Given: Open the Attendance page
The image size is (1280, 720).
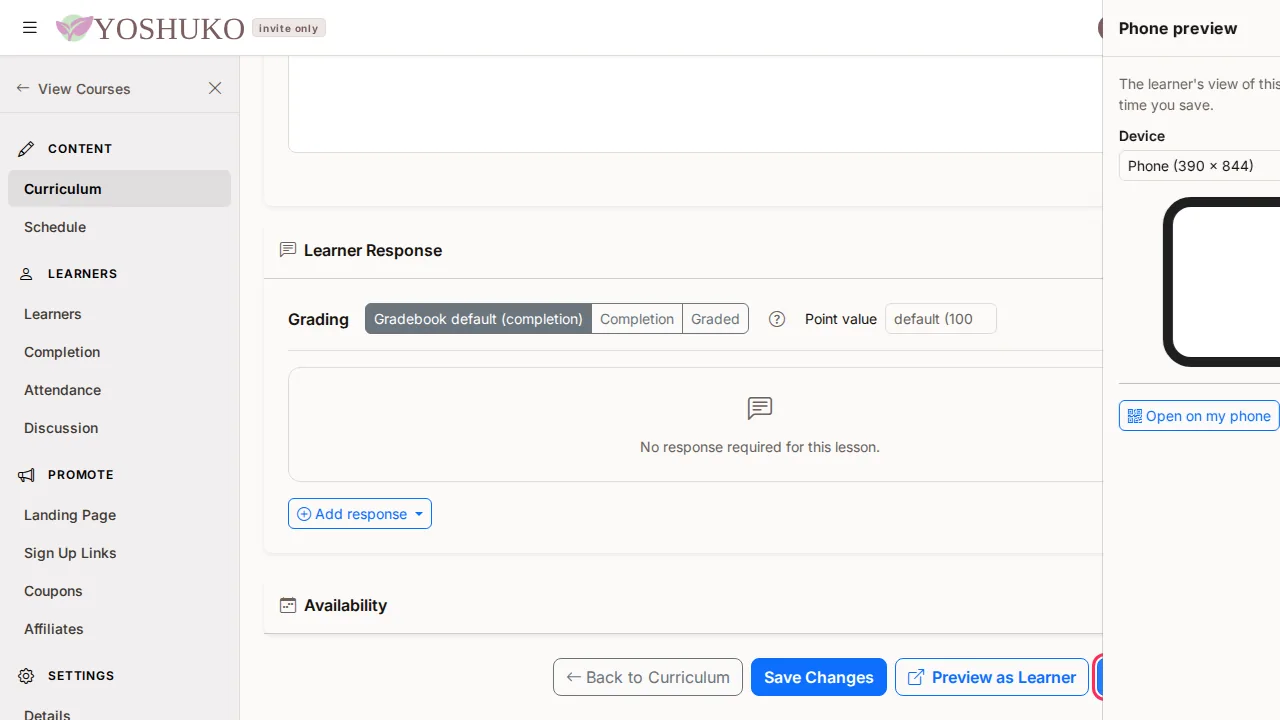Looking at the screenshot, I should [x=119, y=390].
